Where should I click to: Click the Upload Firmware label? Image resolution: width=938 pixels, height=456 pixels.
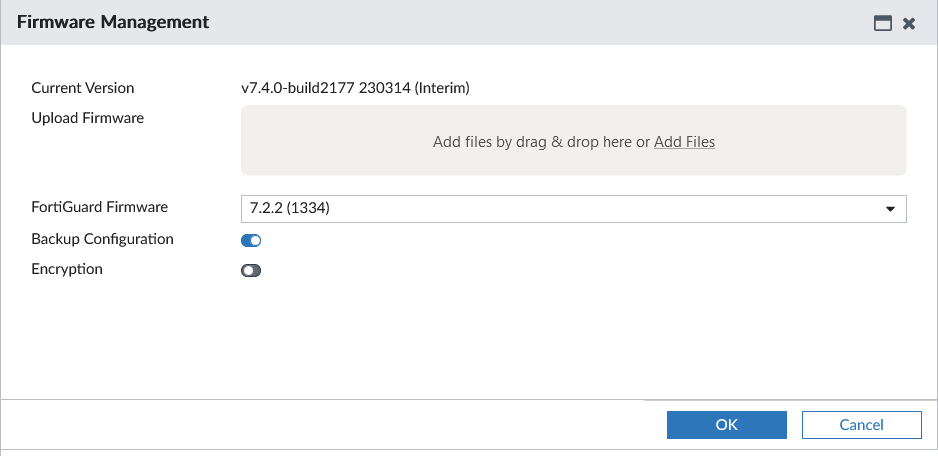coord(87,118)
